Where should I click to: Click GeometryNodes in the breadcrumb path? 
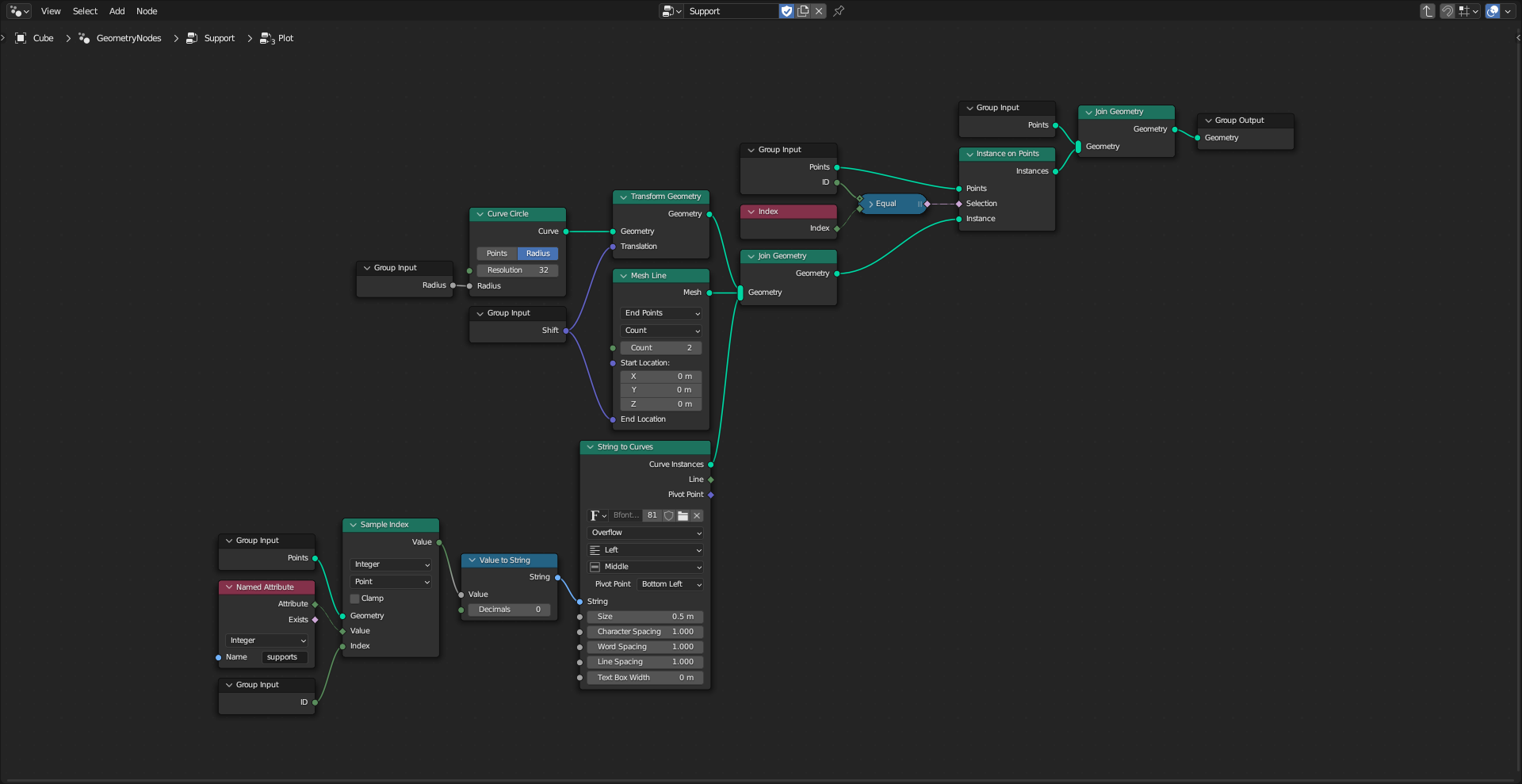[128, 38]
